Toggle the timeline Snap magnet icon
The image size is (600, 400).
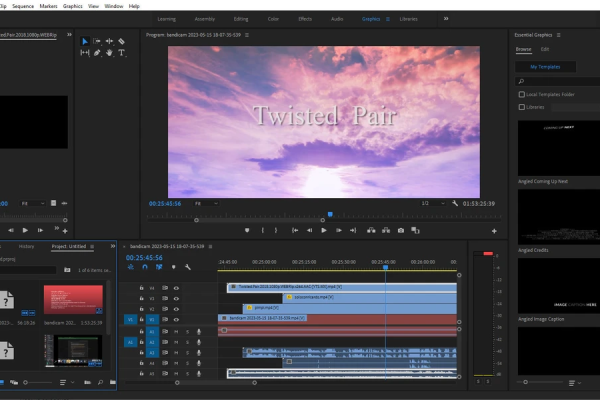(145, 267)
